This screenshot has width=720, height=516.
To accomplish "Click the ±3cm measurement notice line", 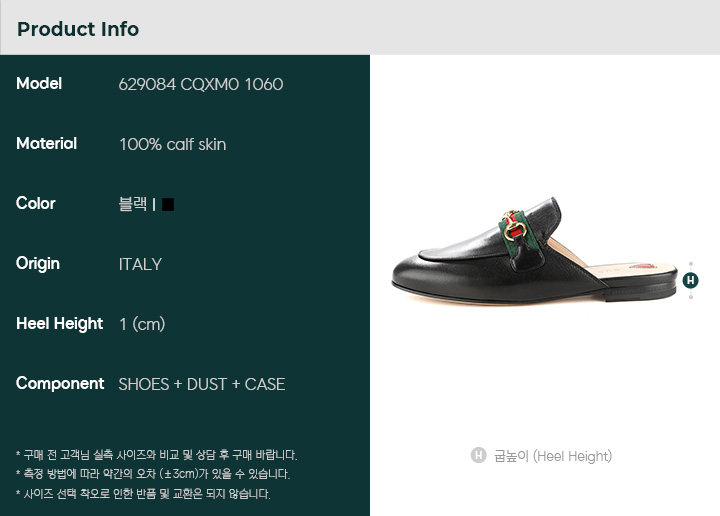I will tap(153, 474).
